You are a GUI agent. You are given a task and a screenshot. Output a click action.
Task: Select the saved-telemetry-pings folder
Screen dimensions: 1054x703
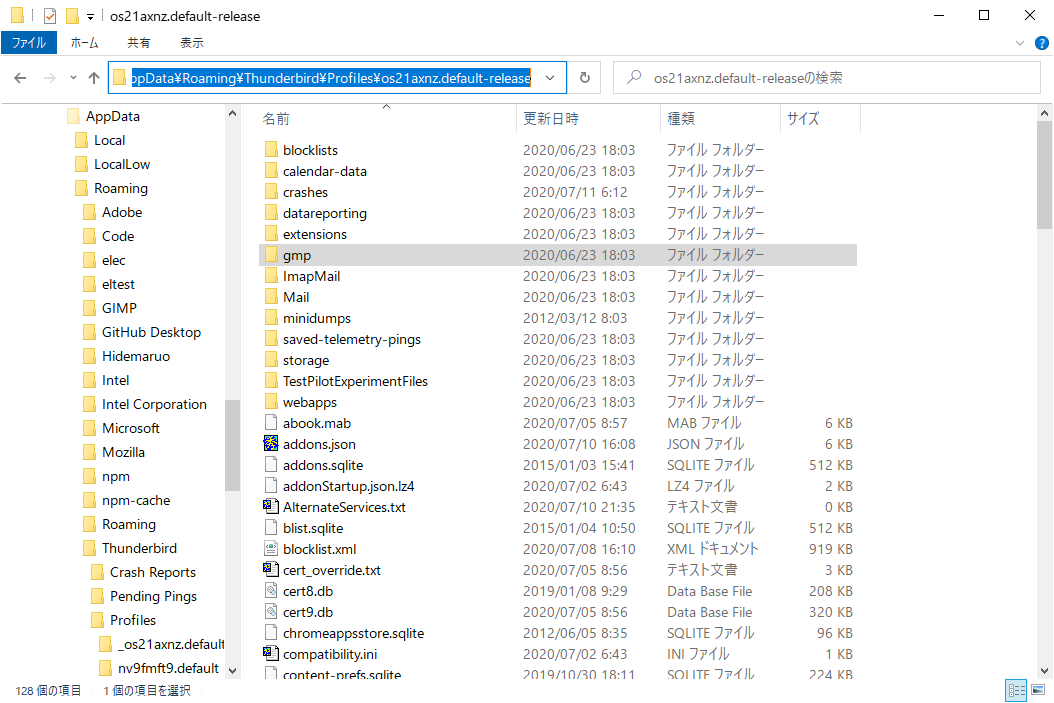point(352,339)
